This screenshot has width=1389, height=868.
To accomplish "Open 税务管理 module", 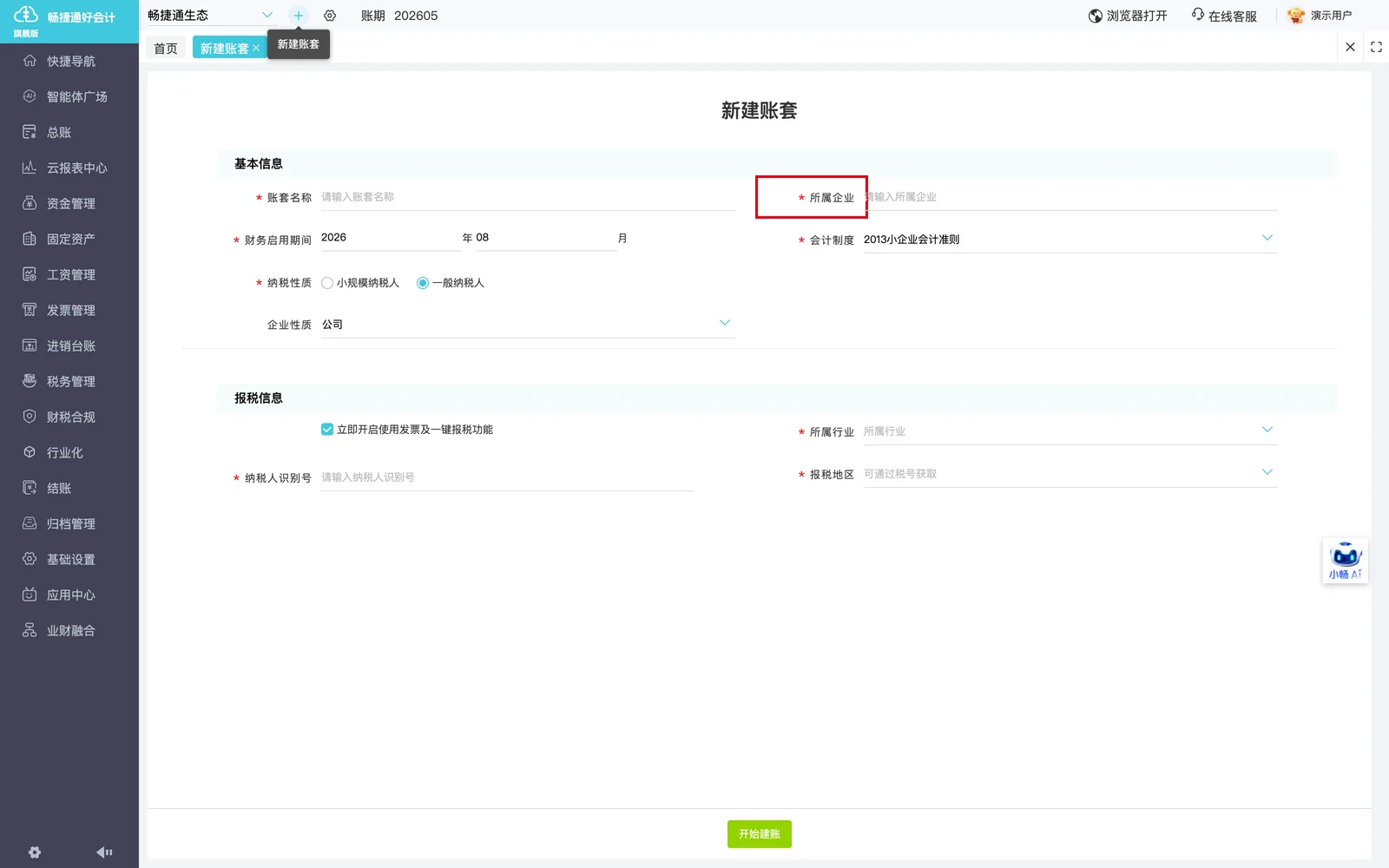I will 69,381.
